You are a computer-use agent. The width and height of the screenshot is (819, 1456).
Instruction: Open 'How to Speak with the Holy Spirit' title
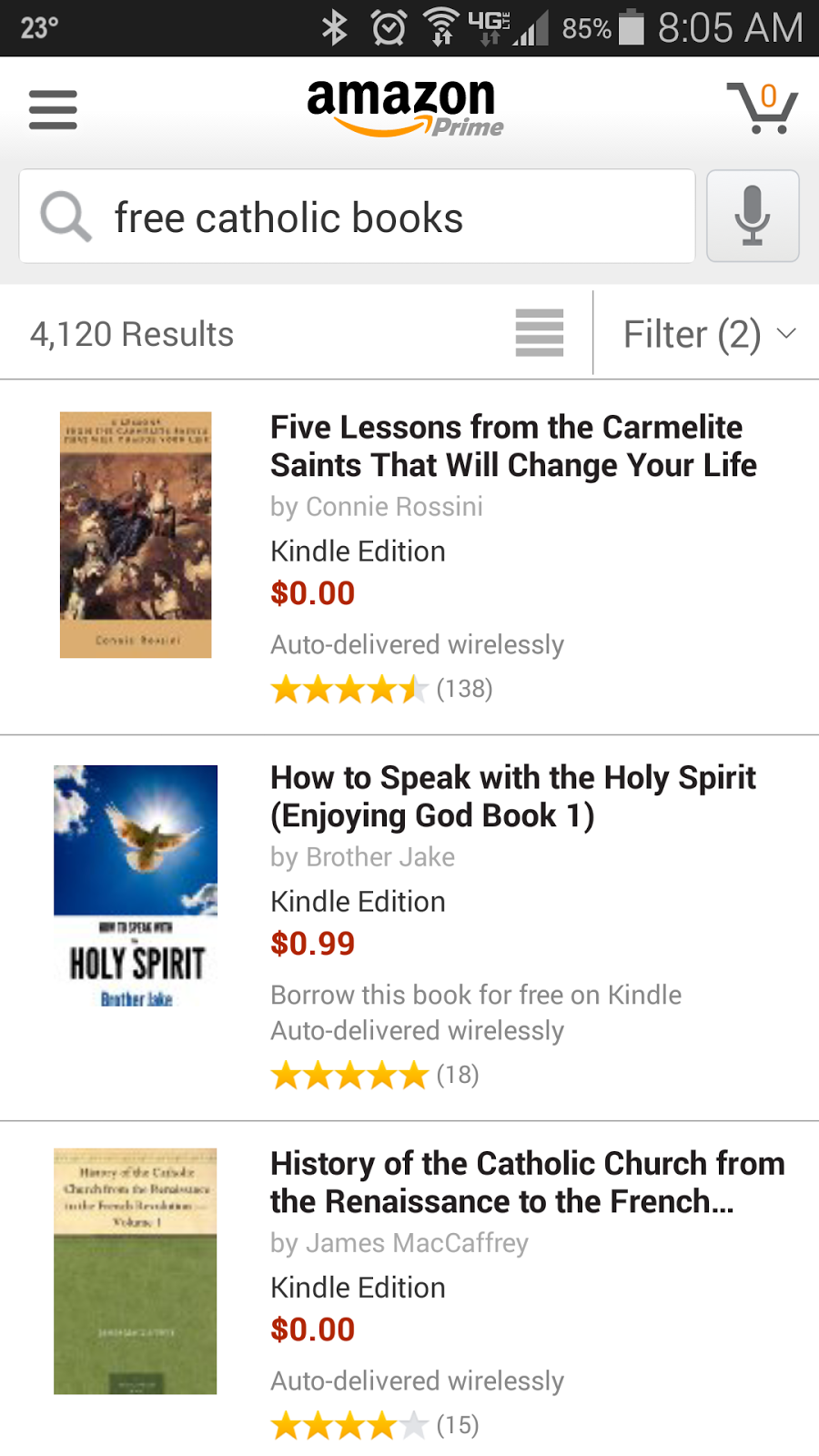tap(513, 796)
